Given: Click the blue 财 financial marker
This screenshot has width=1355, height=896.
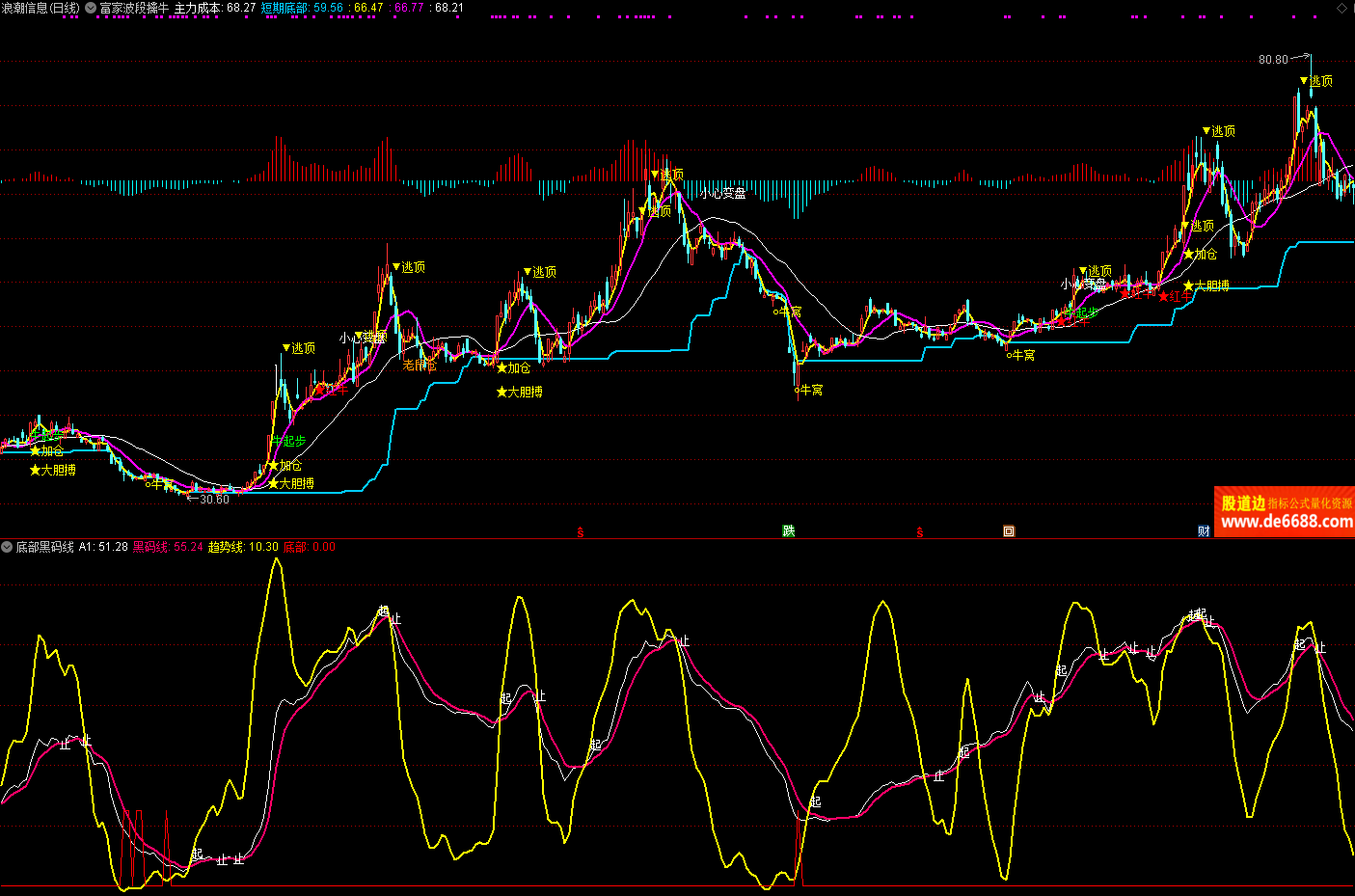Looking at the screenshot, I should click(x=1204, y=531).
